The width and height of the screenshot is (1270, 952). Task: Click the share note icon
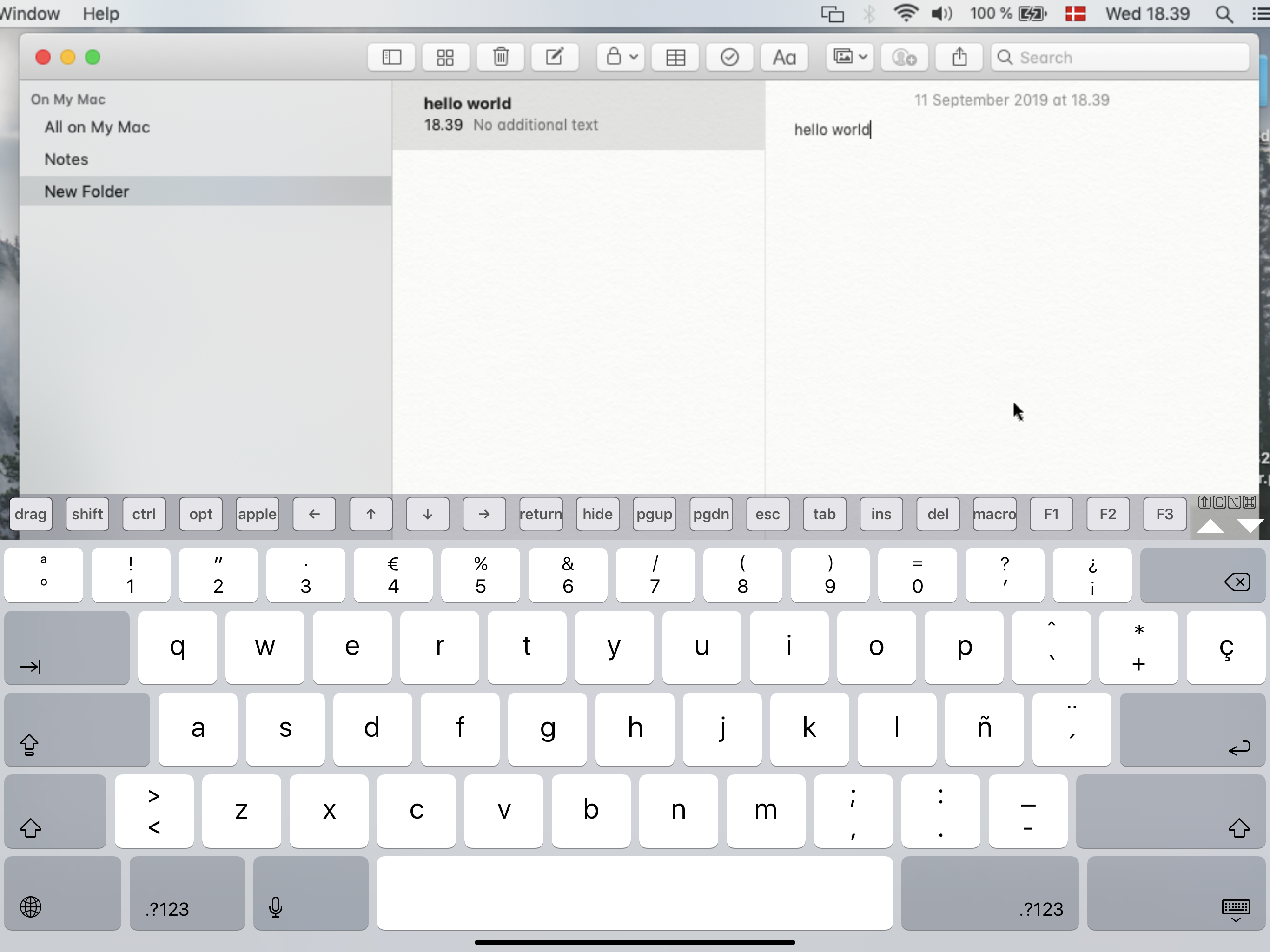[959, 58]
